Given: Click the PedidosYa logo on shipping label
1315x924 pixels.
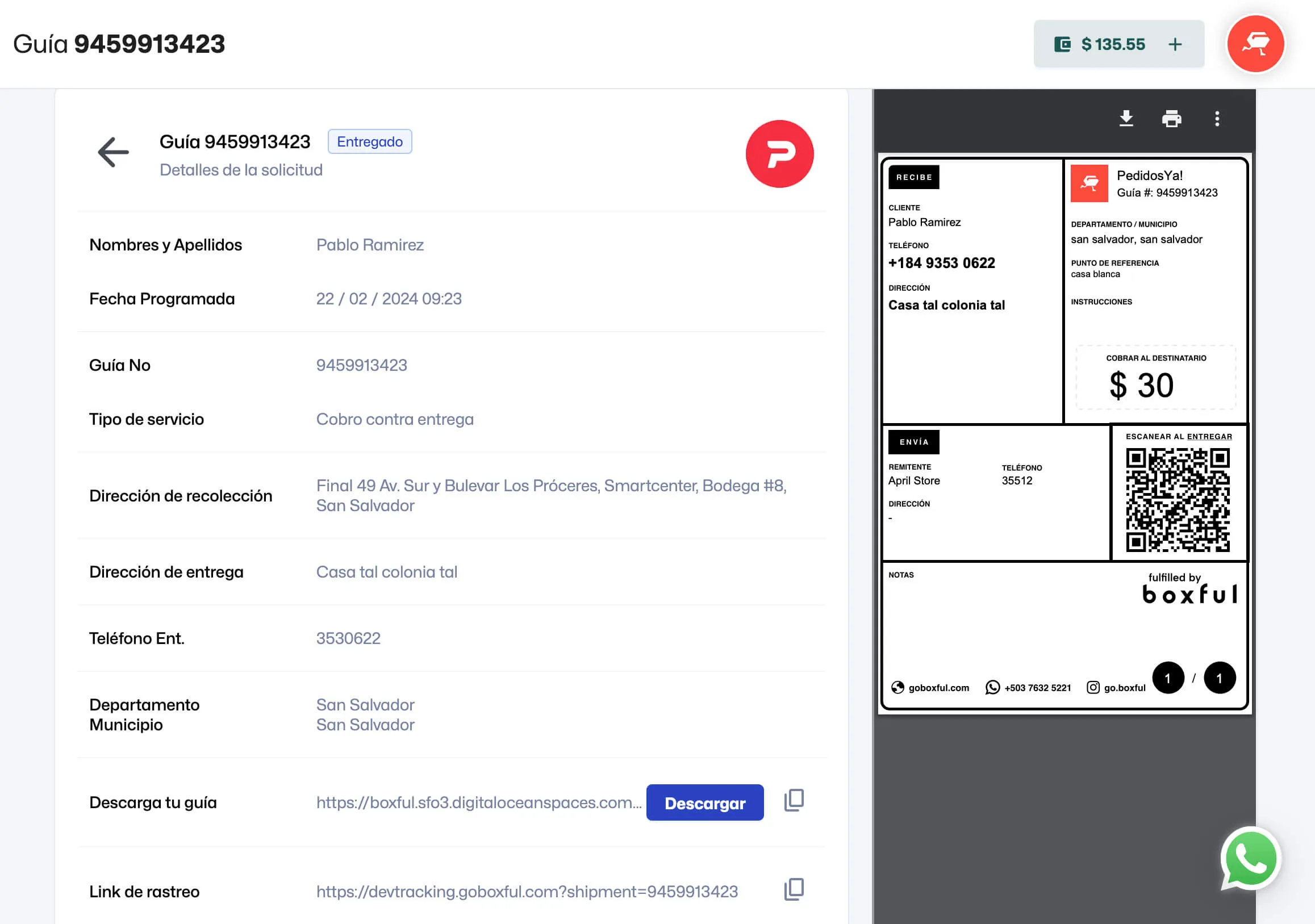Looking at the screenshot, I should click(x=1089, y=183).
